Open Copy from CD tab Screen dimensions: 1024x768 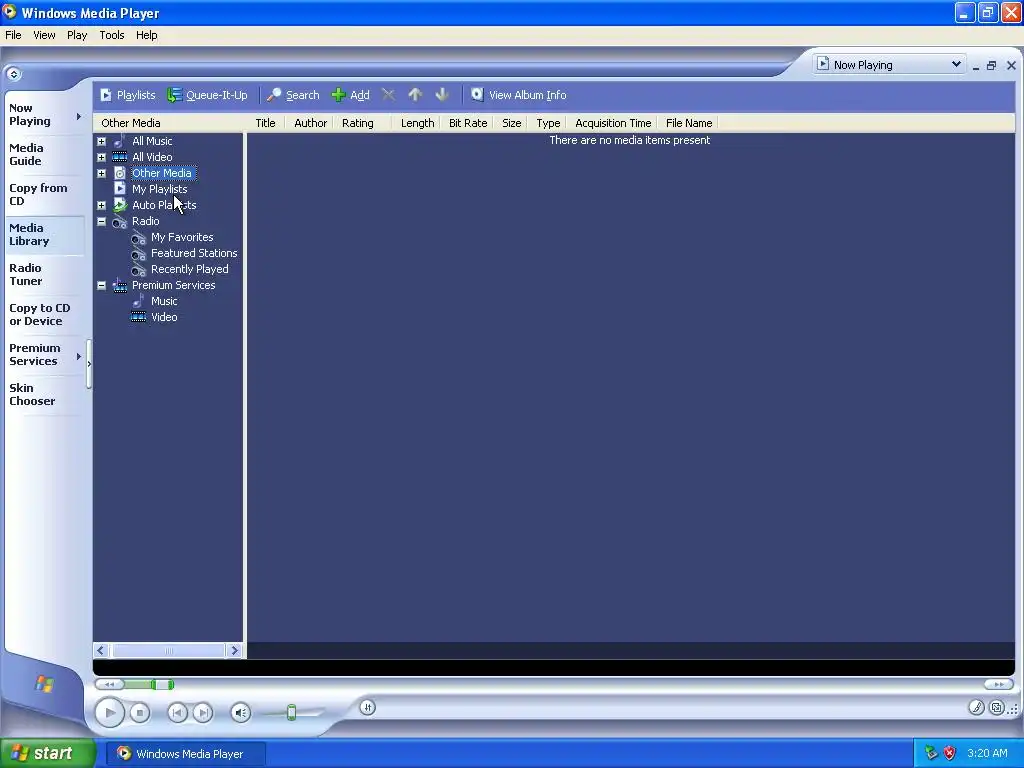43,195
